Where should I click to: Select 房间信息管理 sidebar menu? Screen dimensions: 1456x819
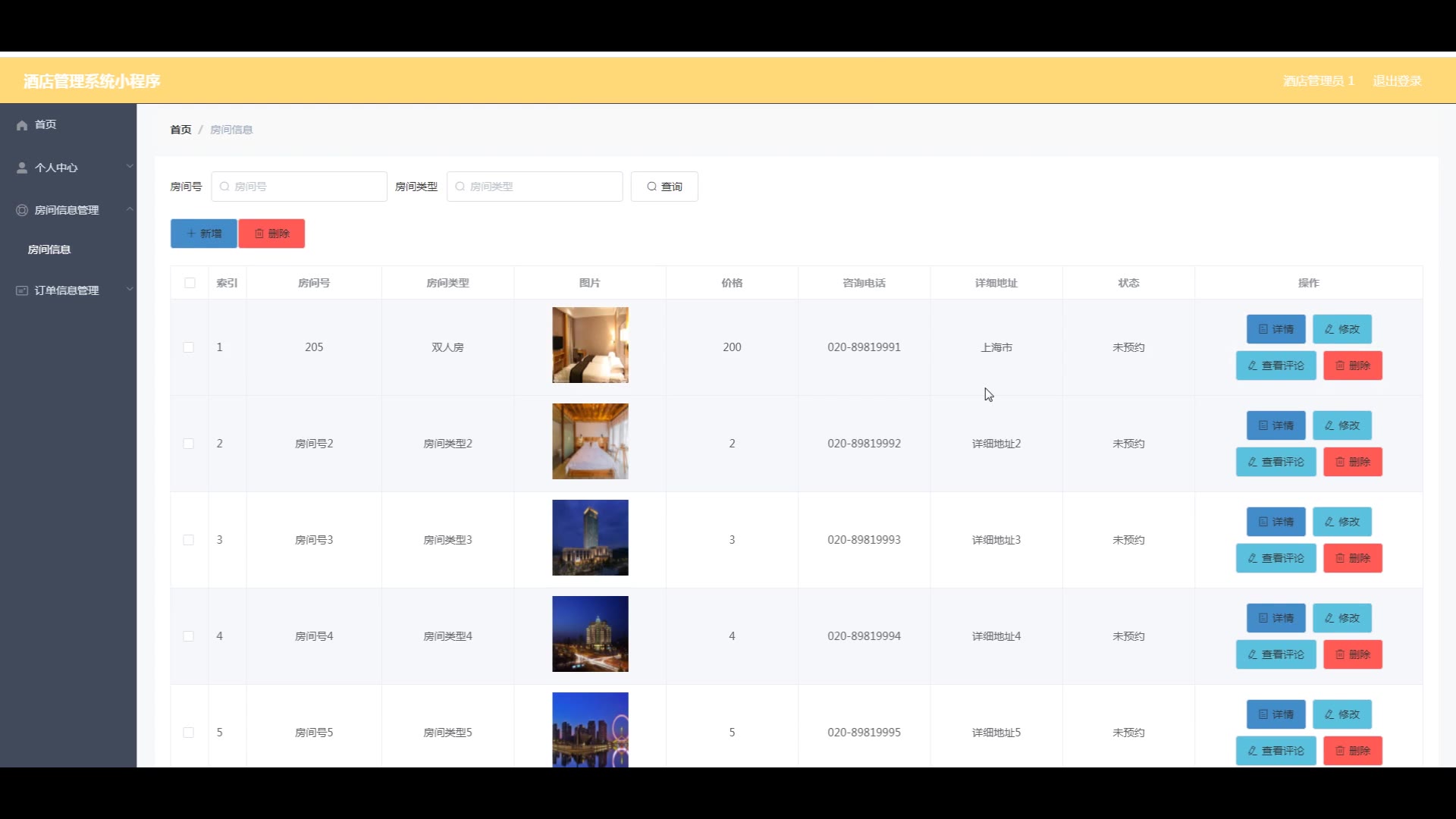coord(68,210)
